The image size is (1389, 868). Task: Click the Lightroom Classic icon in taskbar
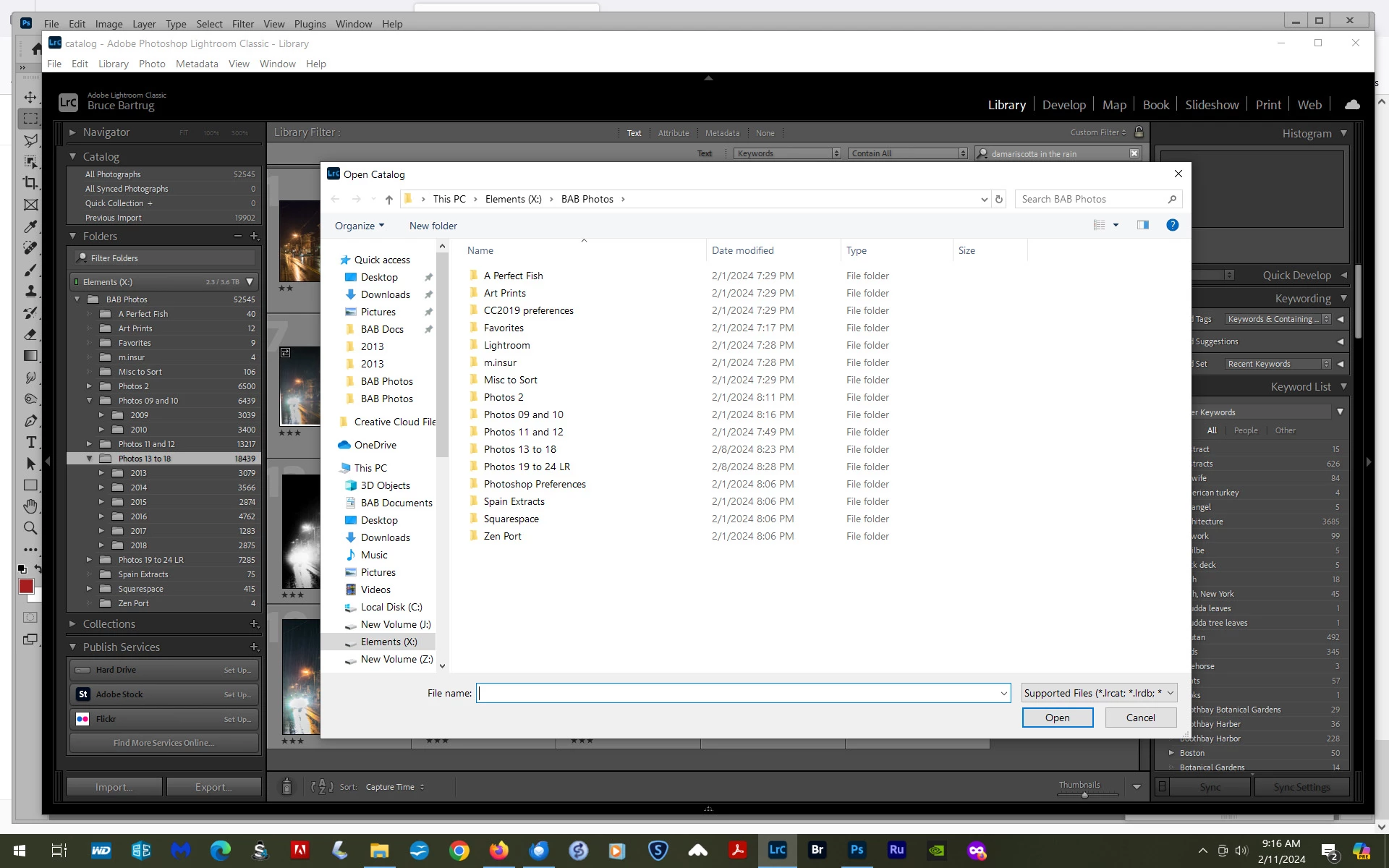[x=777, y=850]
